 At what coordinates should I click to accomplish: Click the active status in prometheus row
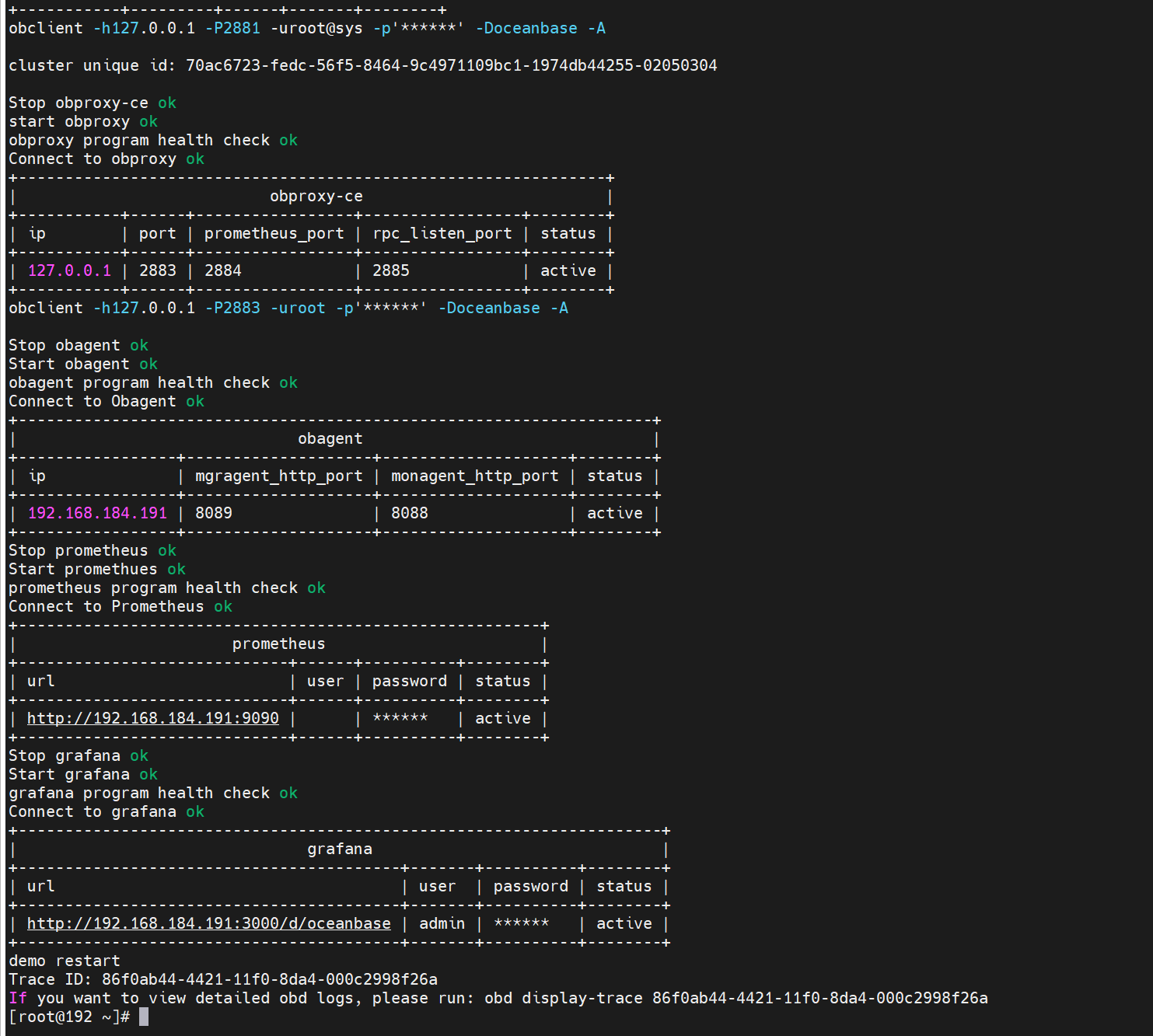(x=503, y=718)
